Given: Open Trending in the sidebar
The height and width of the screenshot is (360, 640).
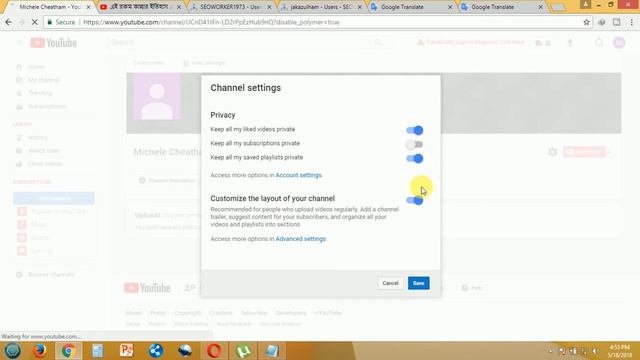Looking at the screenshot, I should click(40, 93).
